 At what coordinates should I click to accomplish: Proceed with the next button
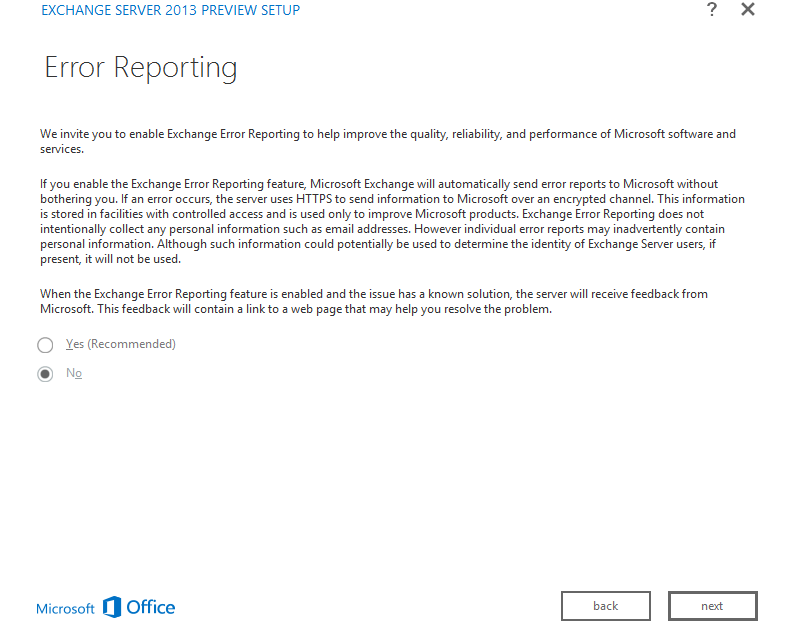click(712, 606)
